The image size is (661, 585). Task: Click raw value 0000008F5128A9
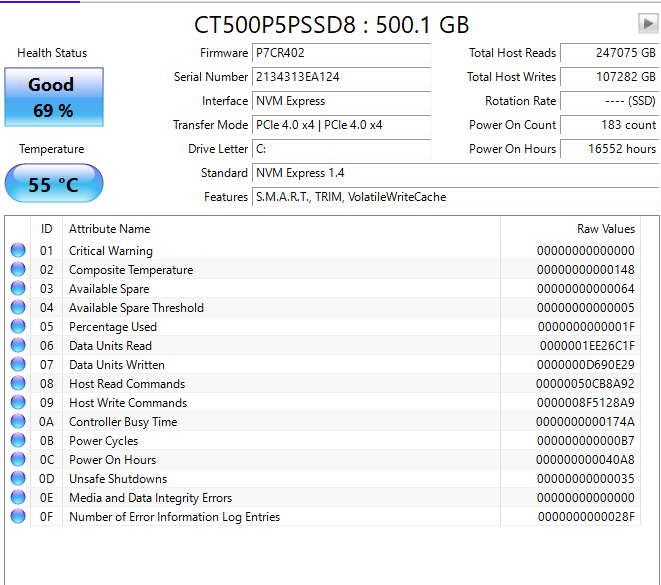[x=586, y=403]
